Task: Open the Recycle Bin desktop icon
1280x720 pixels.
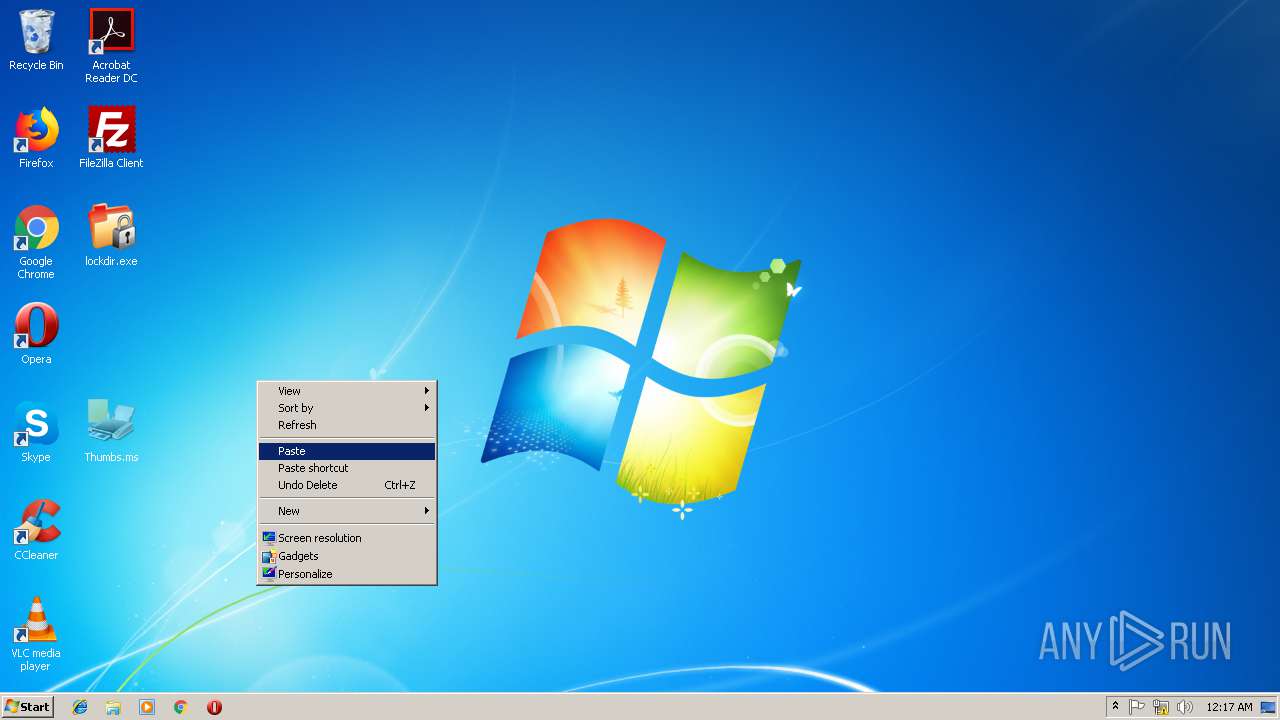Action: tap(36, 40)
